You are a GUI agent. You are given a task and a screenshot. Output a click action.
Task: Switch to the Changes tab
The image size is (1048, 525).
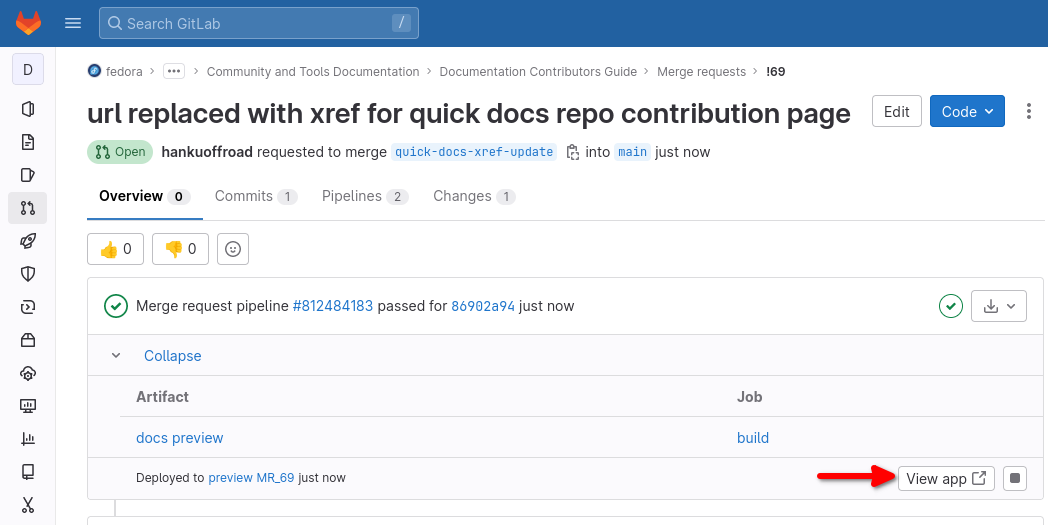(473, 196)
